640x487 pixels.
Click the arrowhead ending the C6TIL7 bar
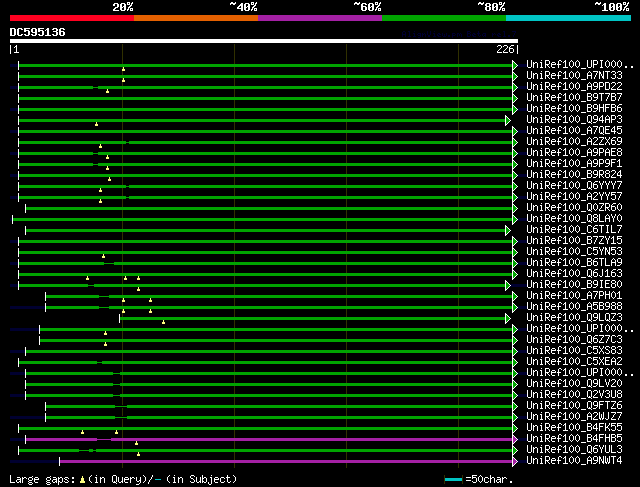(508, 231)
